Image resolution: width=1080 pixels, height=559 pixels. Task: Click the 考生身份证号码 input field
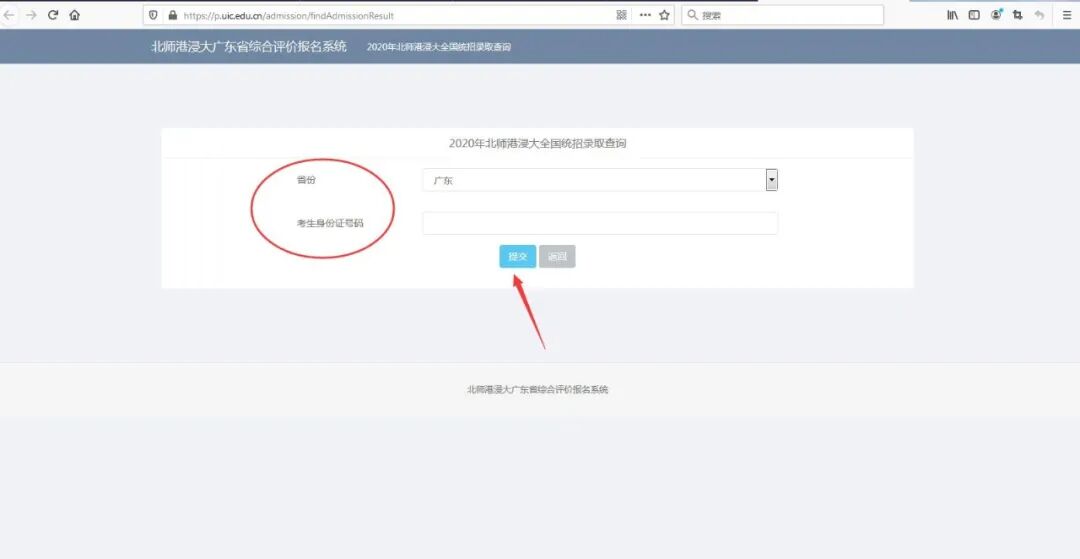click(600, 223)
